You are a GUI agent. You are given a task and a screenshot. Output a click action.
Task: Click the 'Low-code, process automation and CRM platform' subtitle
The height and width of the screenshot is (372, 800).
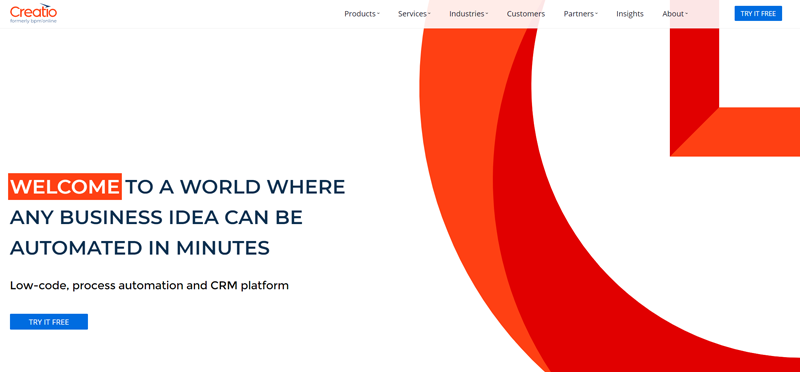click(149, 285)
